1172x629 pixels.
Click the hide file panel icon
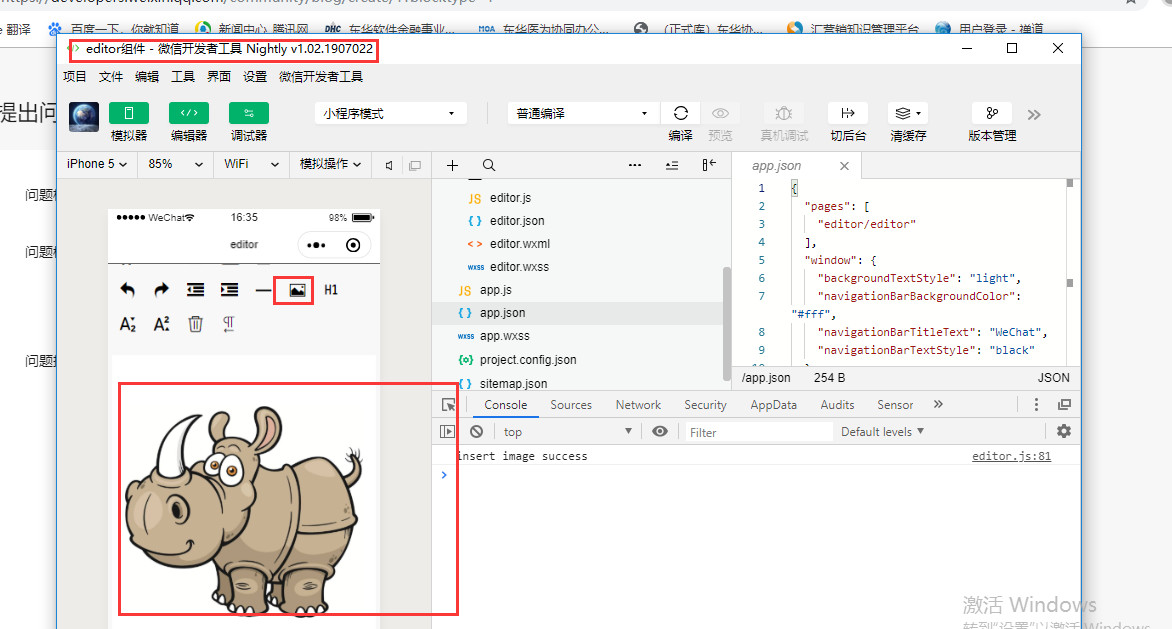[709, 165]
